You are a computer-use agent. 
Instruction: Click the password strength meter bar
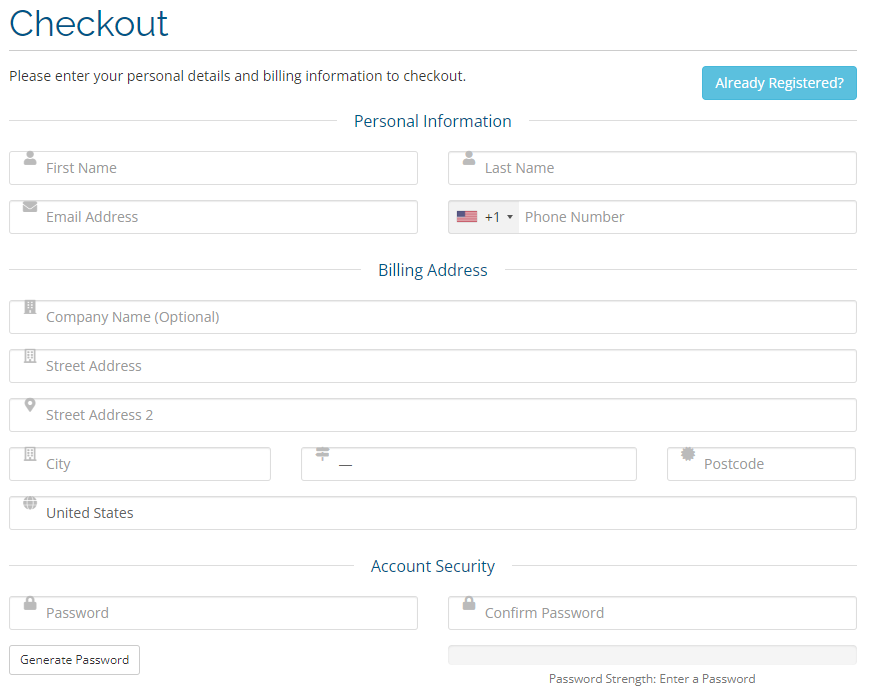click(x=652, y=655)
